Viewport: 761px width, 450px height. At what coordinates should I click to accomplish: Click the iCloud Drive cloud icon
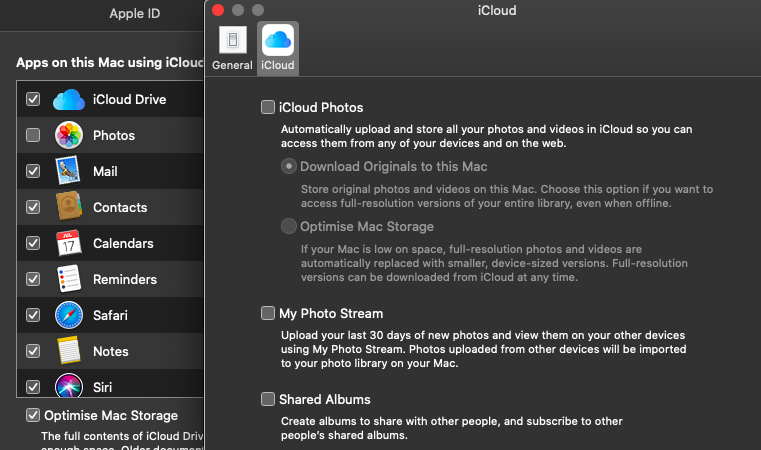click(x=68, y=99)
